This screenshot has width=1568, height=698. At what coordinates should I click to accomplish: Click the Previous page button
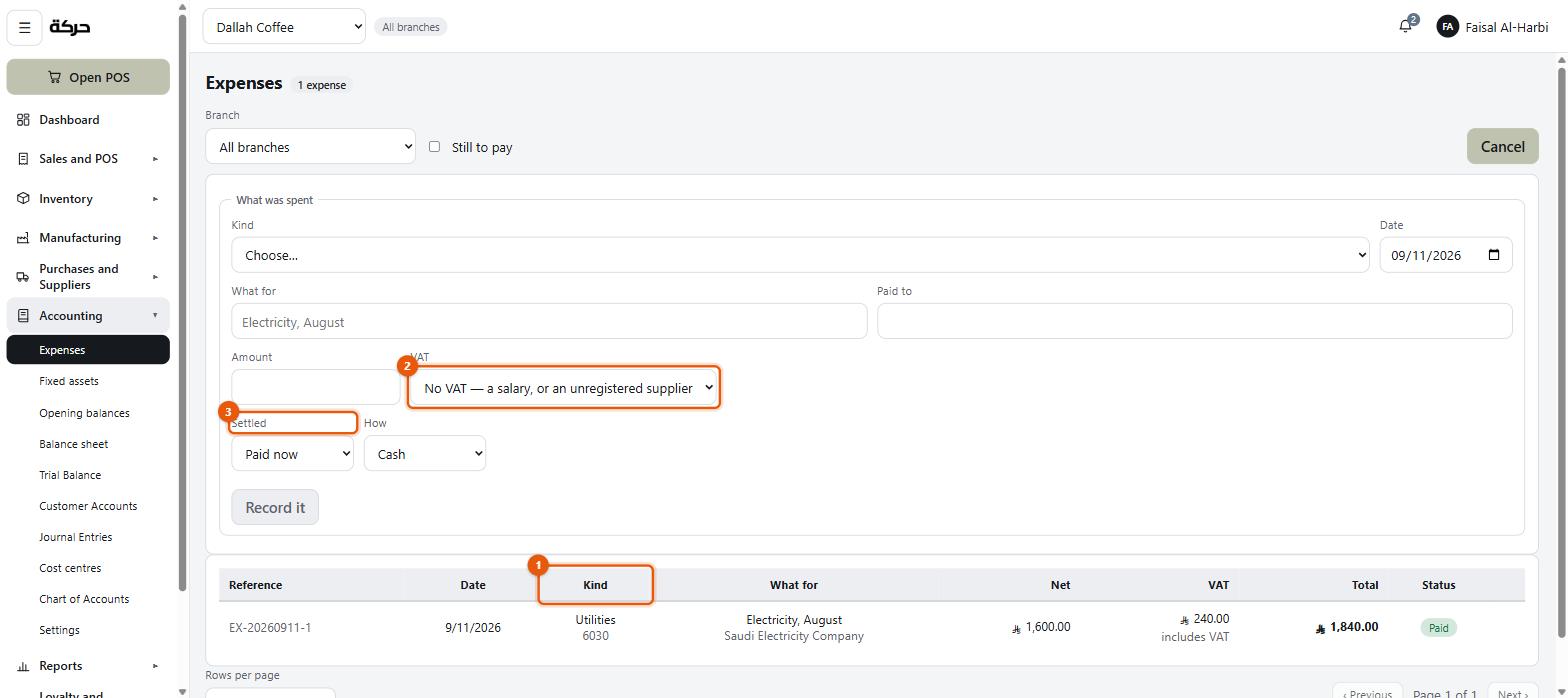(1367, 694)
